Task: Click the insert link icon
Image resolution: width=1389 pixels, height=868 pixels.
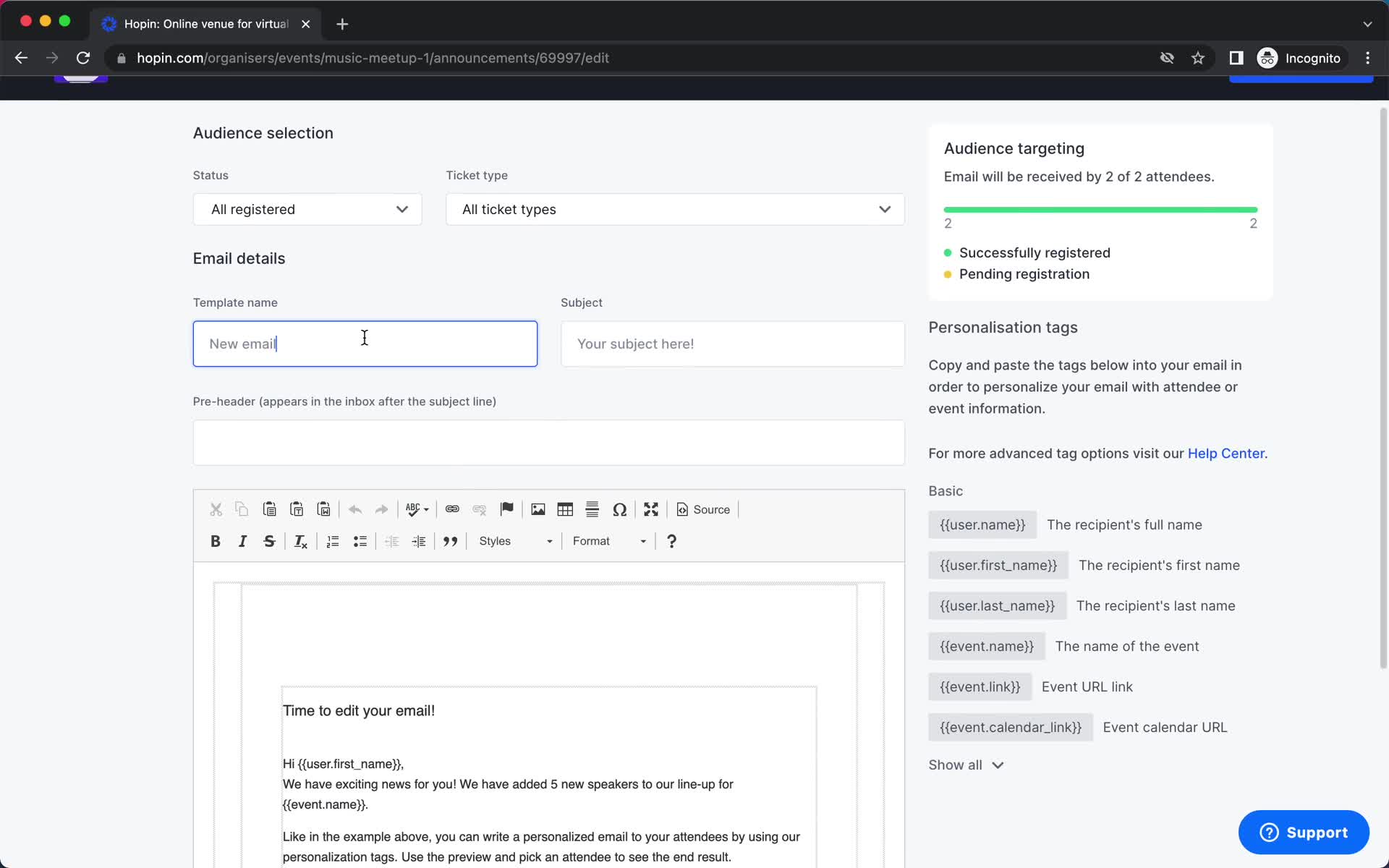Action: click(x=451, y=509)
